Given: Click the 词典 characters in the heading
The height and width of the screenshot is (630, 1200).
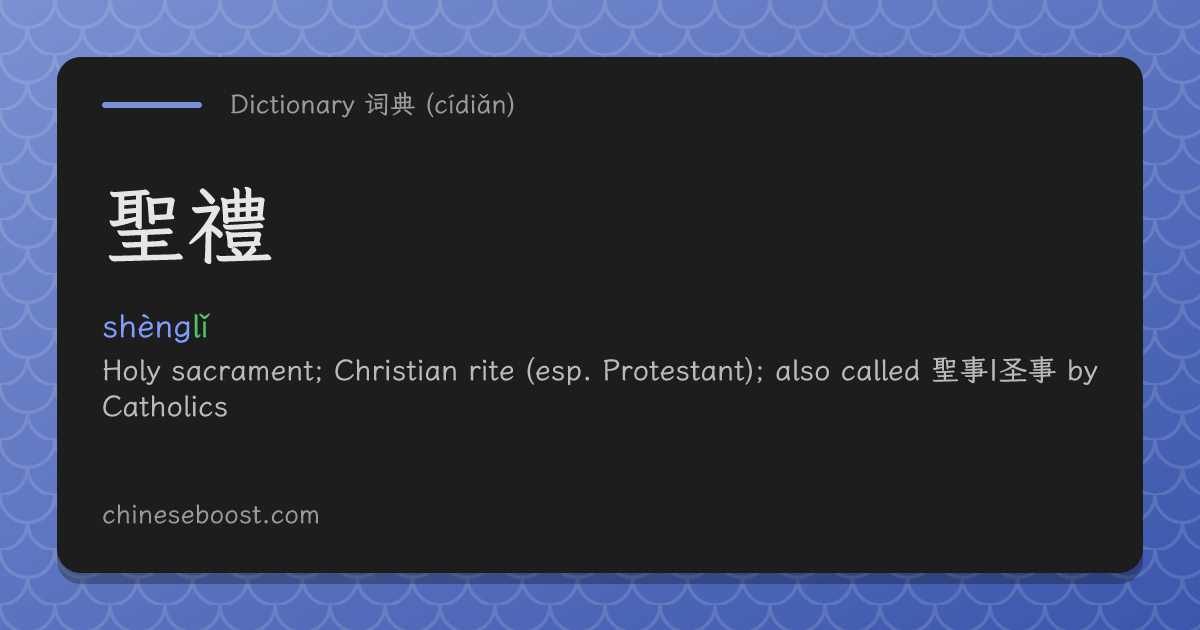Looking at the screenshot, I should pyautogui.click(x=389, y=105).
